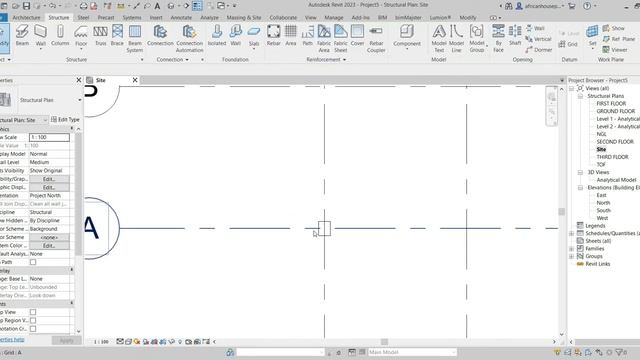
Task: Toggle the Annotation Crop checkbox
Action: tap(33, 329)
